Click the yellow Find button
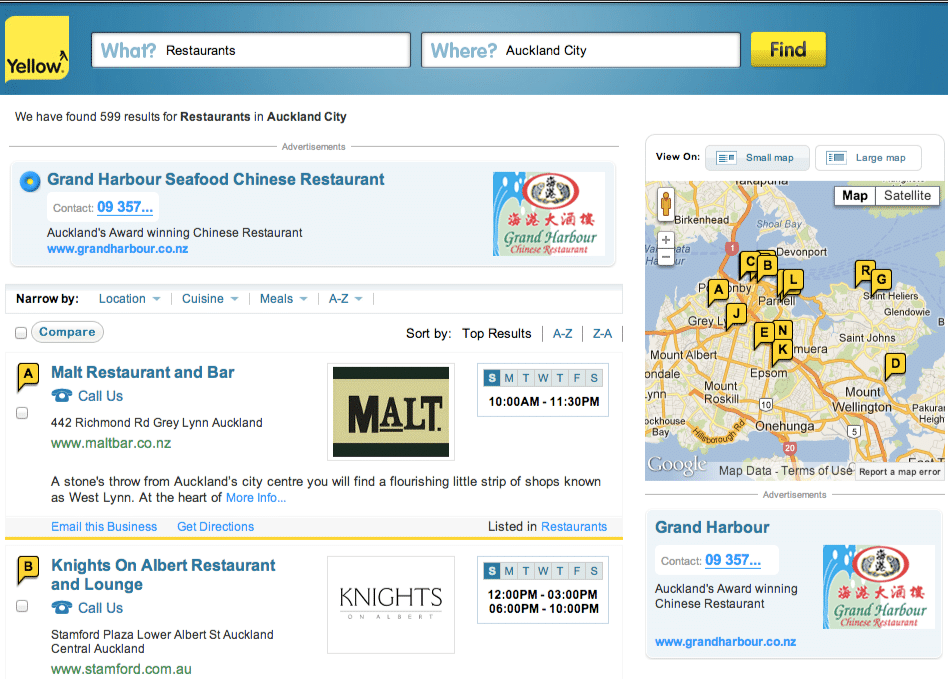The image size is (948, 679). [788, 50]
